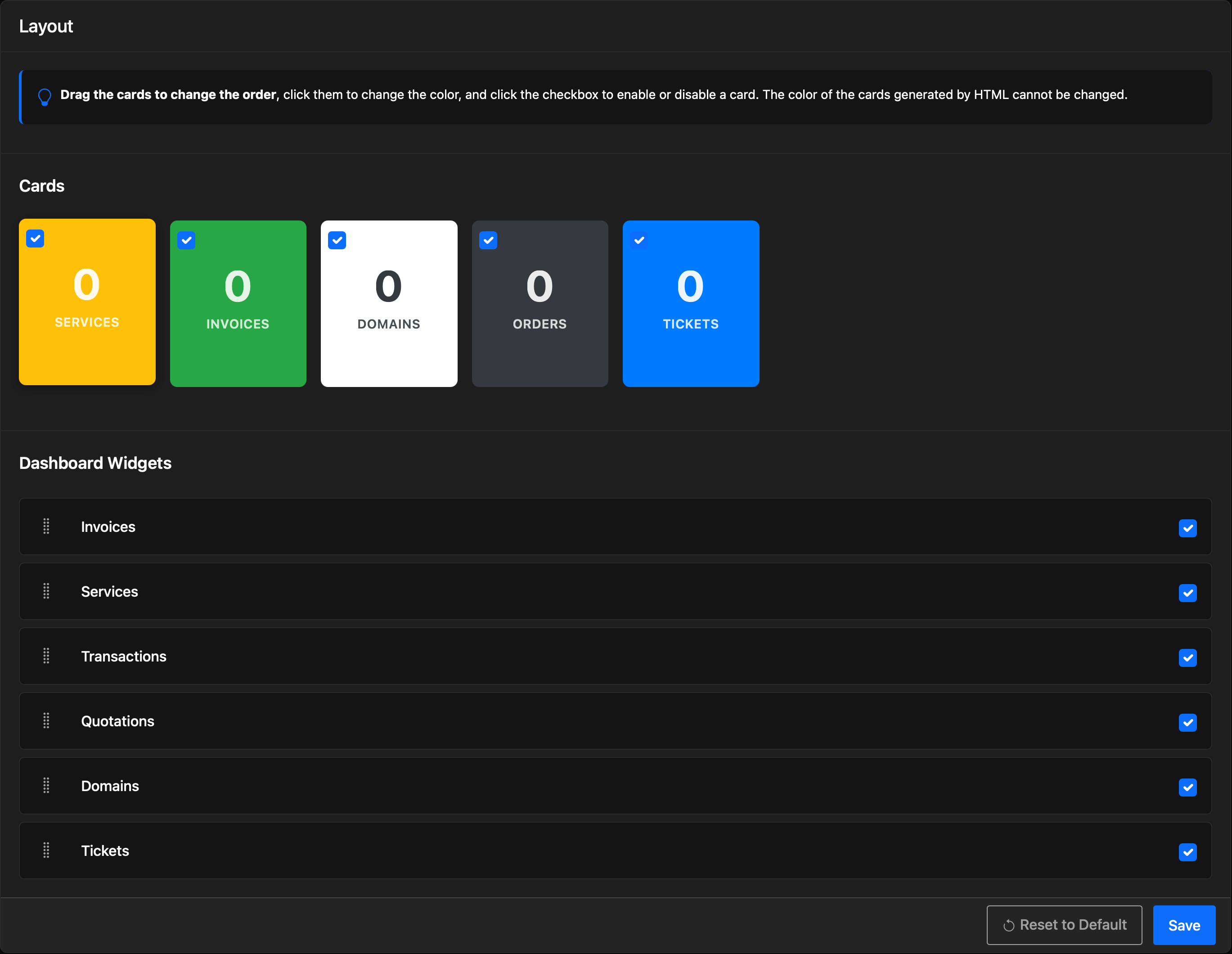The image size is (1232, 954).
Task: Disable the Services card checkbox
Action: click(x=35, y=238)
